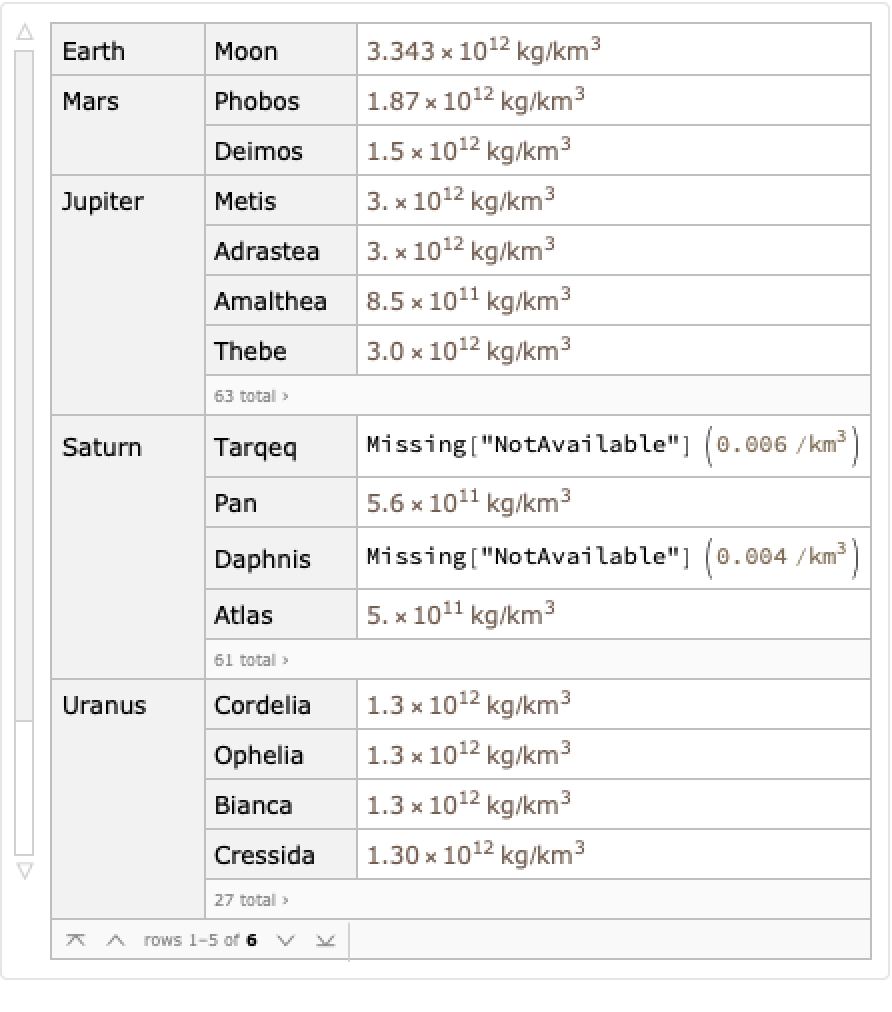This screenshot has height=1012, width=892.
Task: Expand Saturn's 61 total moons
Action: (x=251, y=660)
